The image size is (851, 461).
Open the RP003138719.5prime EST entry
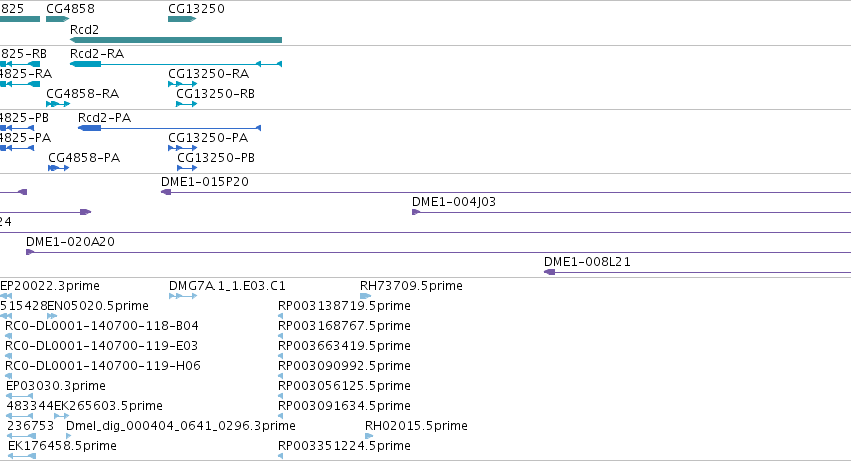coord(344,305)
